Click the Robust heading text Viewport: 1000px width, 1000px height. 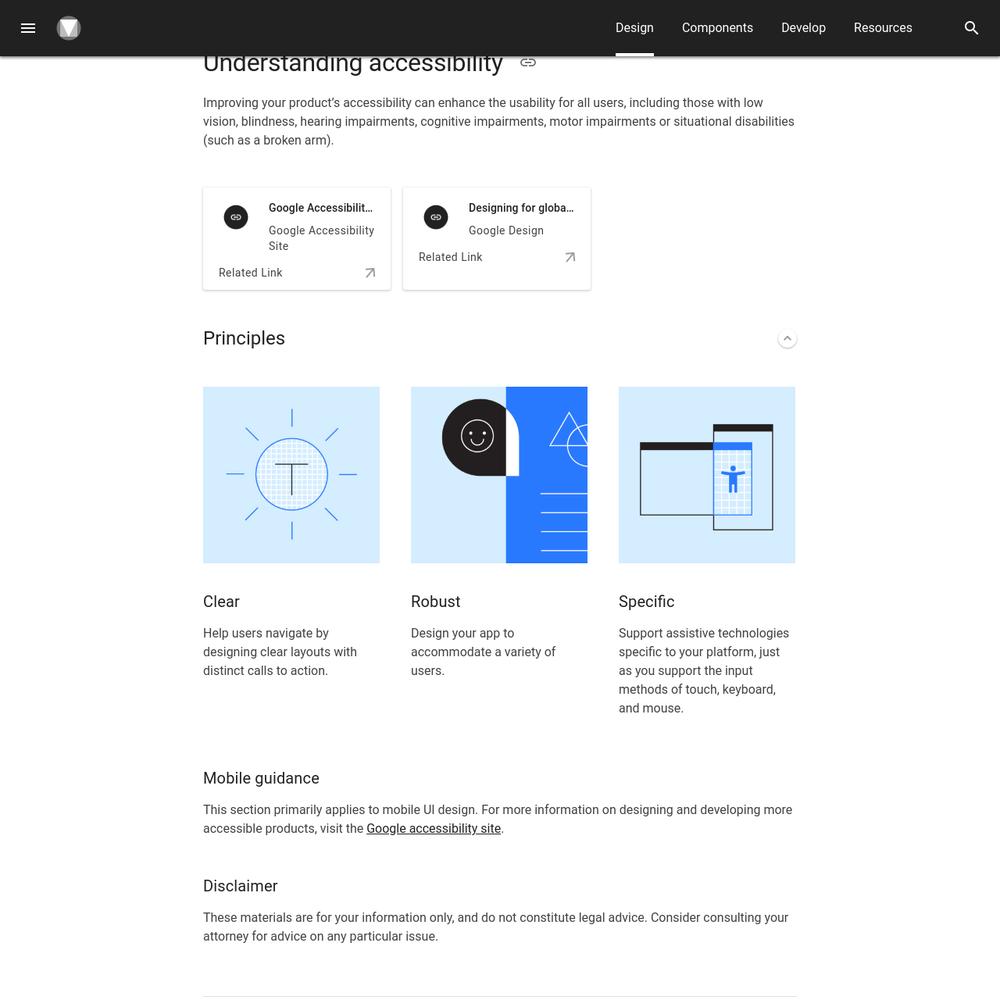pyautogui.click(x=435, y=601)
